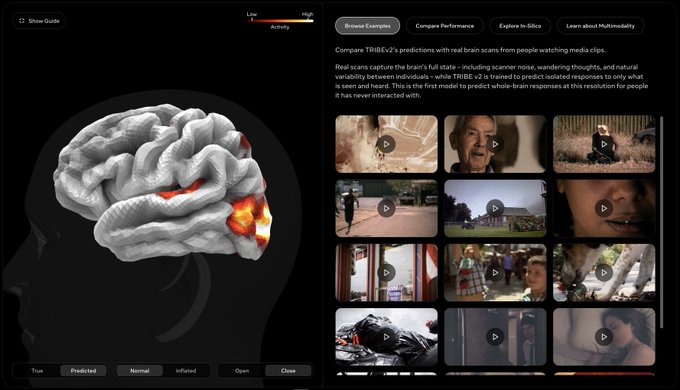Play the house with lawn video clip
Image resolution: width=680 pixels, height=390 pixels.
(495, 208)
